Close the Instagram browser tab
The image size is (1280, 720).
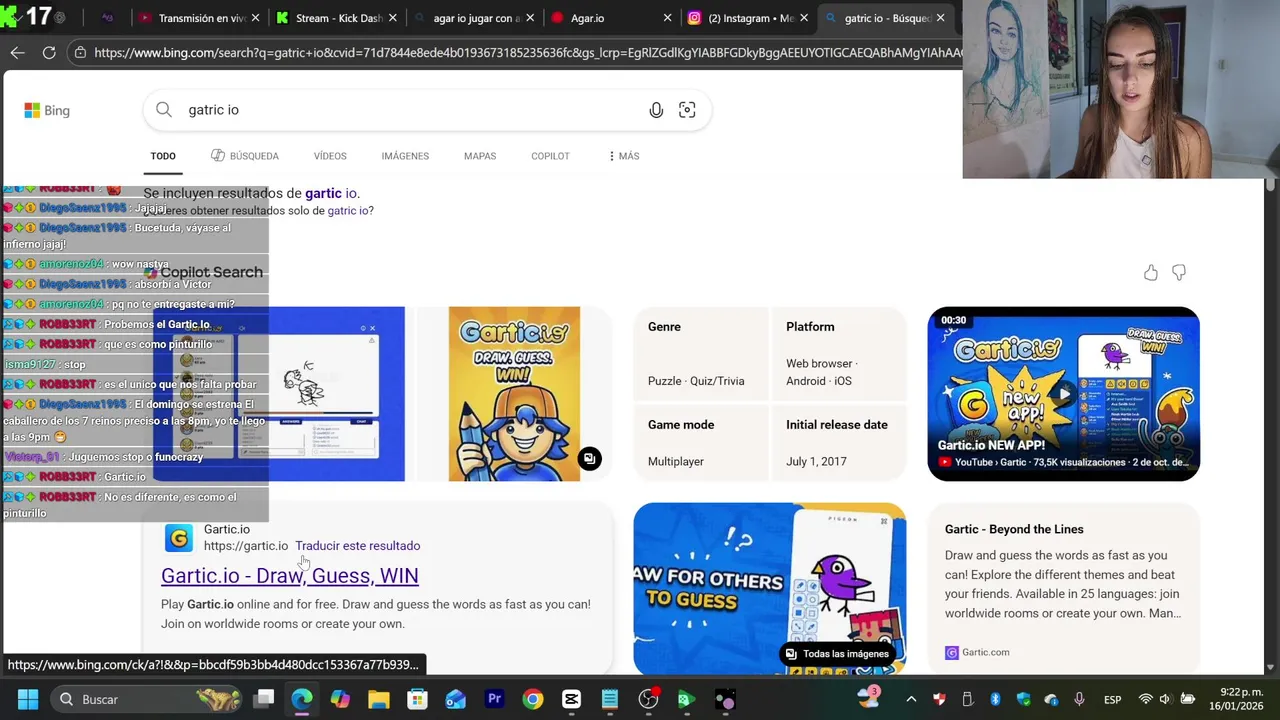[804, 18]
